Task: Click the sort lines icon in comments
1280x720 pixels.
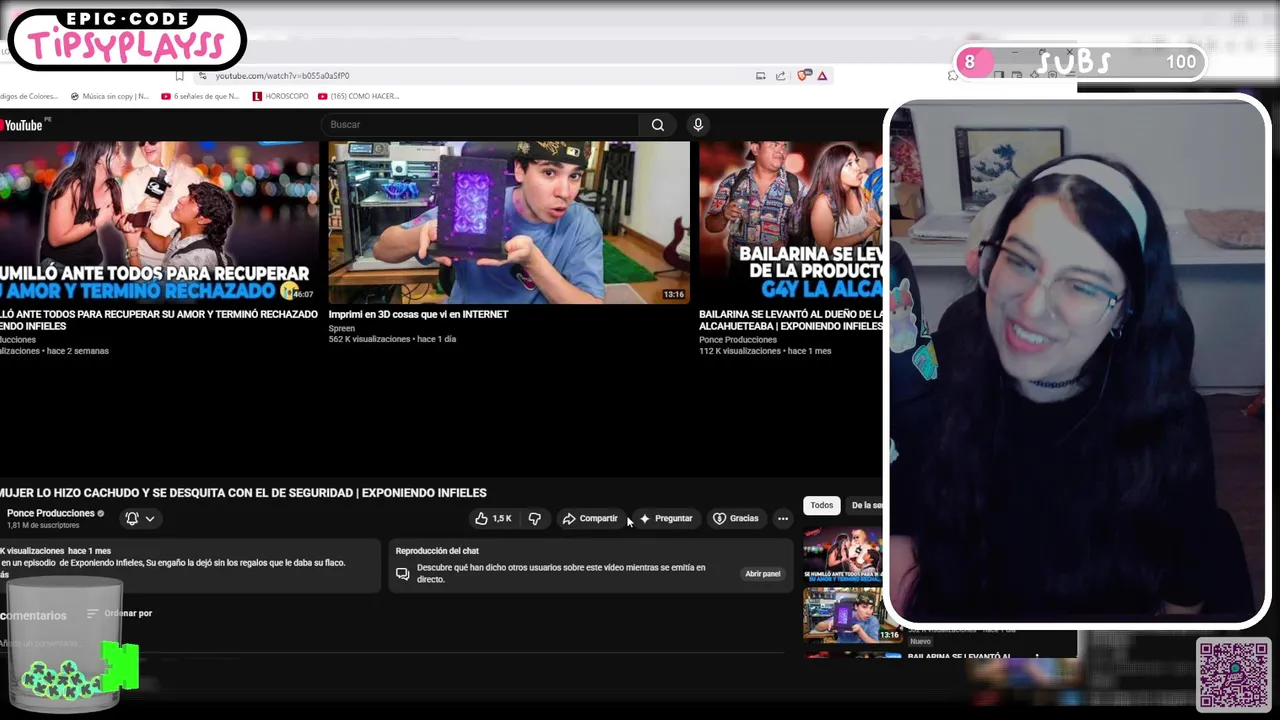Action: coord(92,614)
